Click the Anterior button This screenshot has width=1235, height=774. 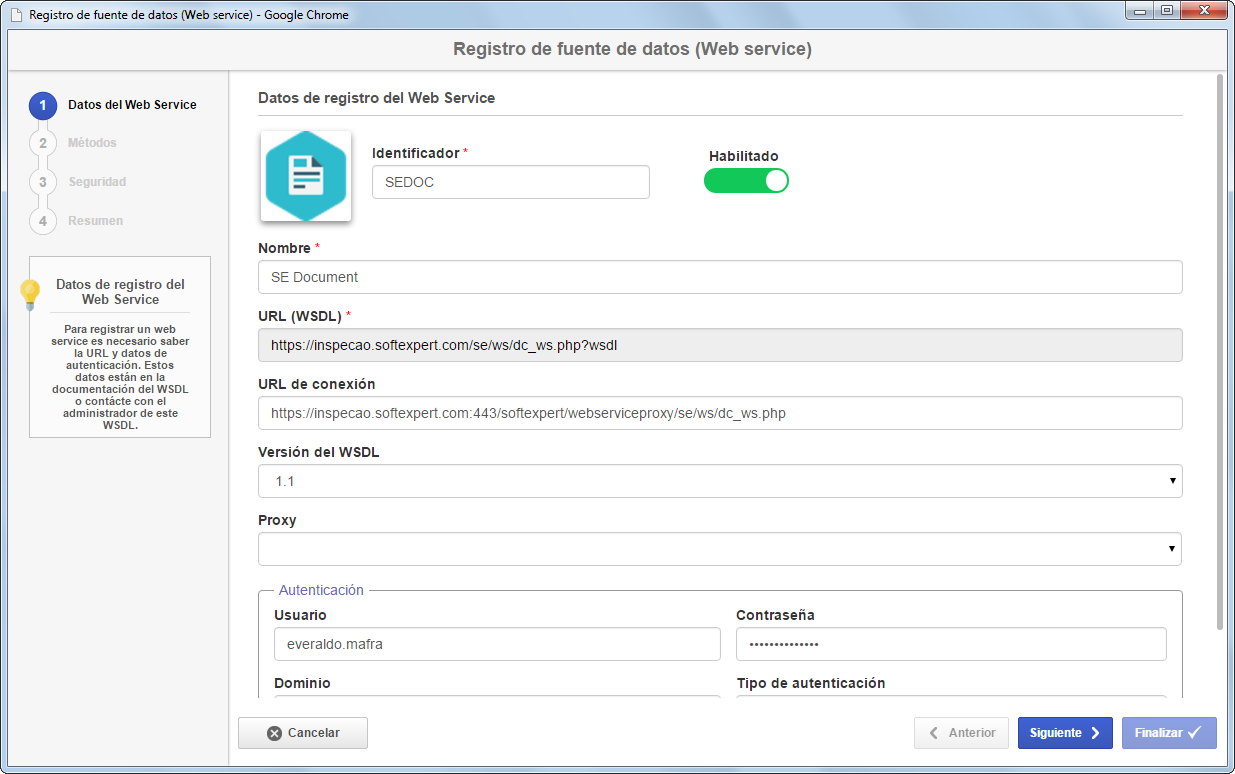(962, 733)
